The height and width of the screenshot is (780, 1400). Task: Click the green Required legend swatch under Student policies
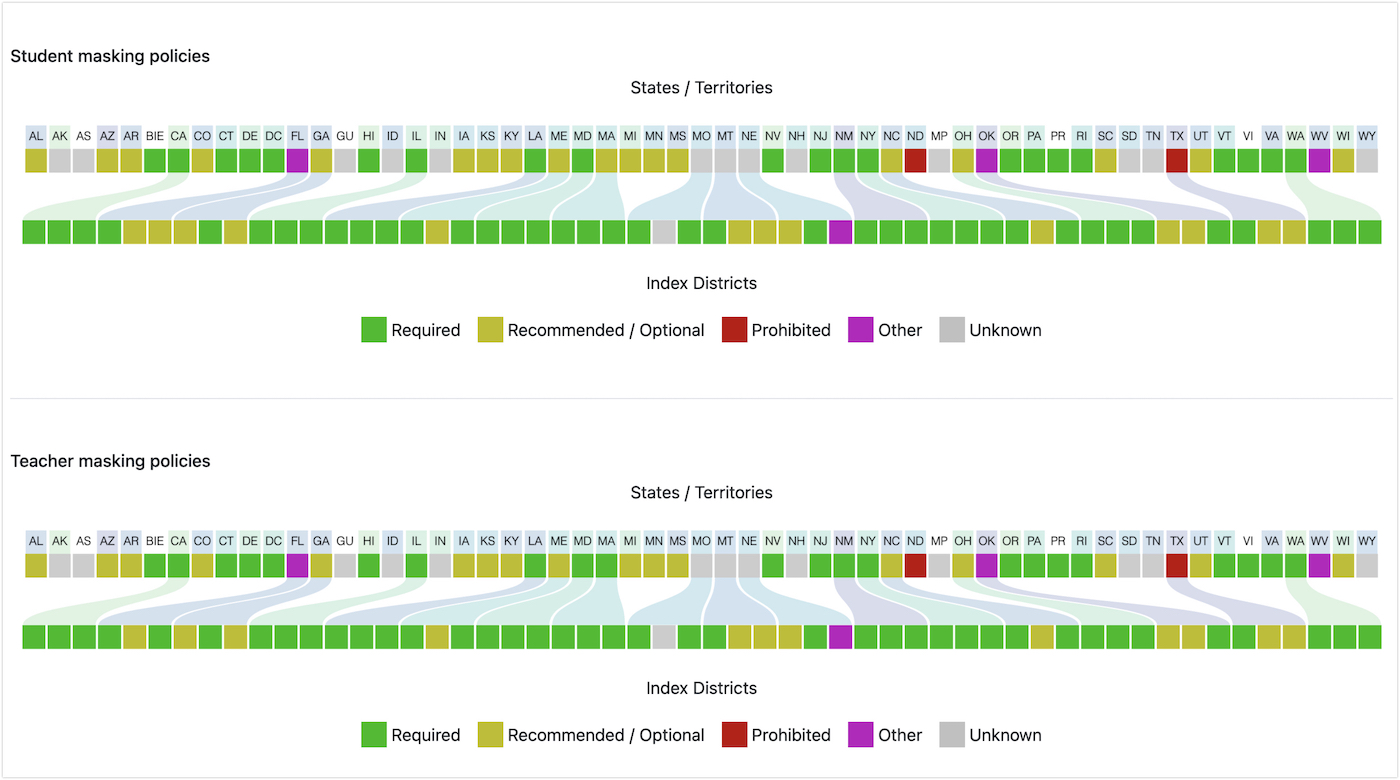(373, 330)
